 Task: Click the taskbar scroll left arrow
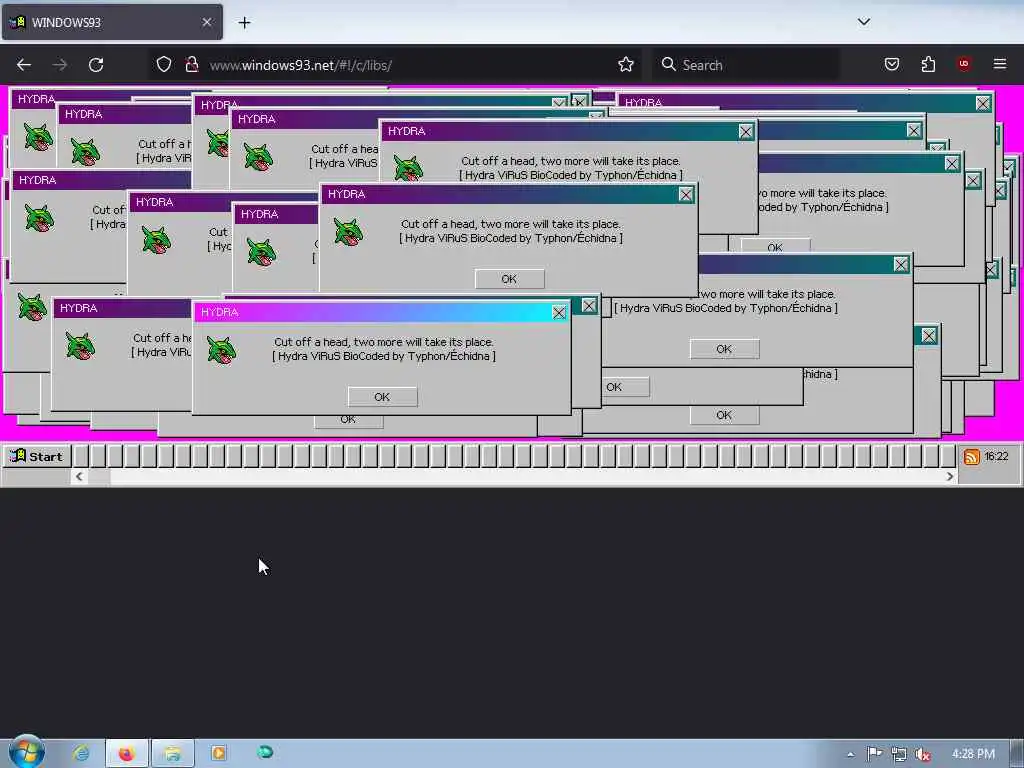(79, 477)
